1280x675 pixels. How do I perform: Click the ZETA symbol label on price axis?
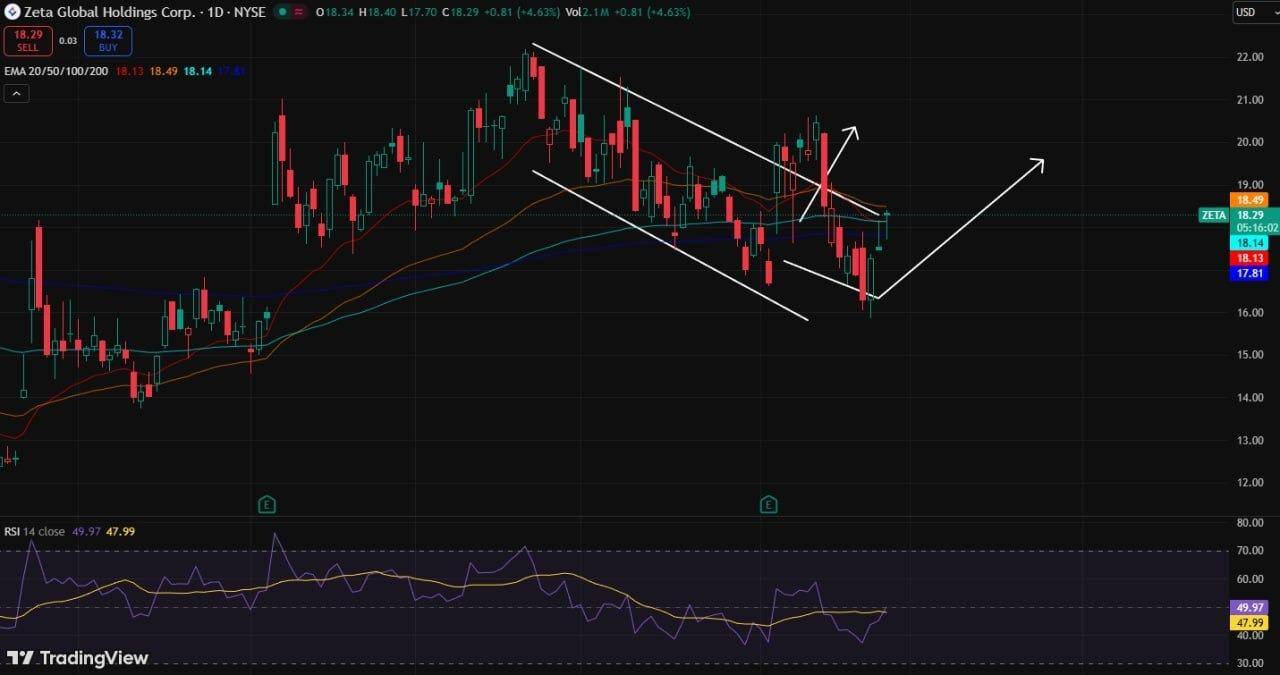point(1212,215)
